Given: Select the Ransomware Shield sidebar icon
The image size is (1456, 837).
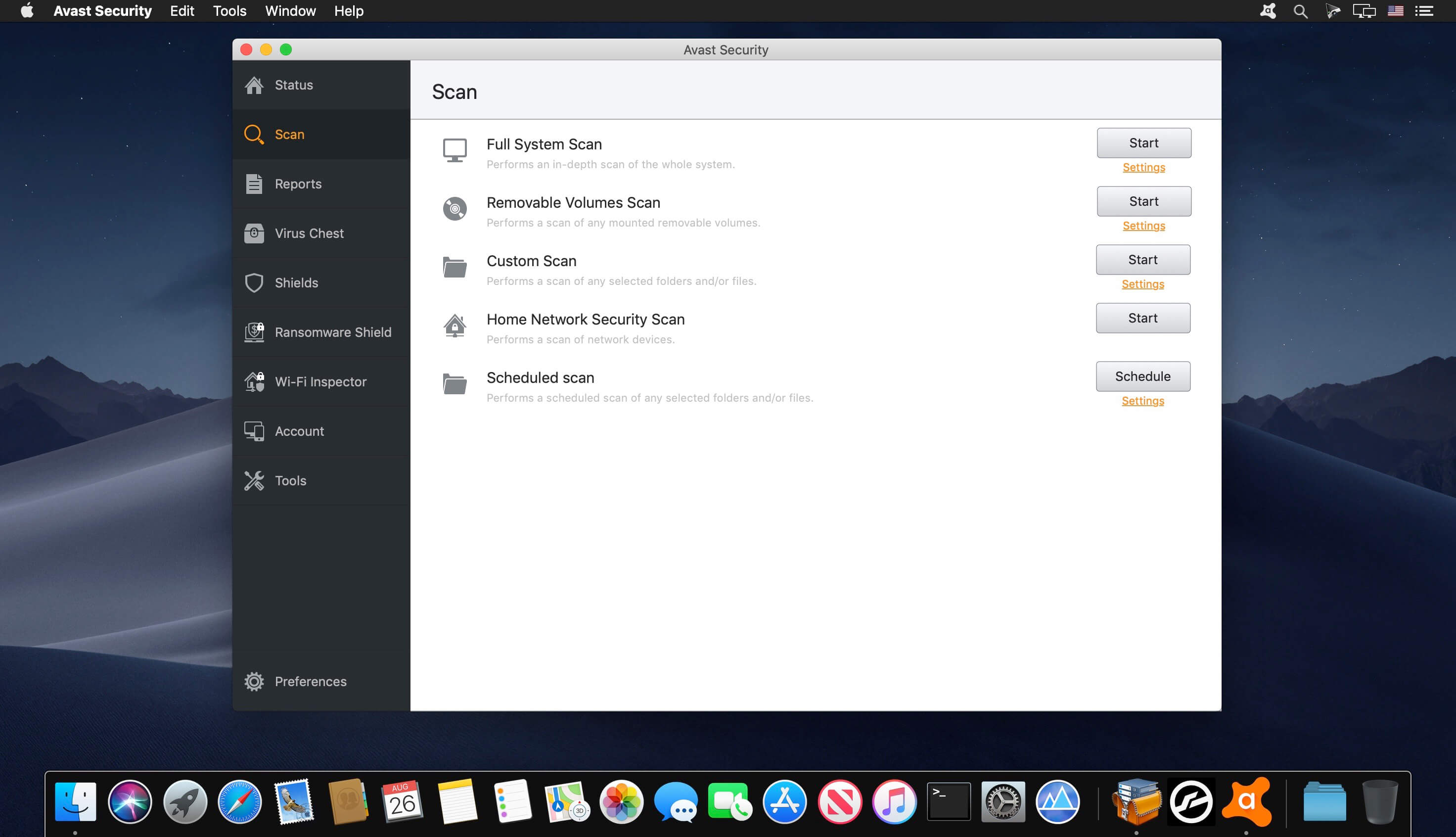Looking at the screenshot, I should point(254,331).
